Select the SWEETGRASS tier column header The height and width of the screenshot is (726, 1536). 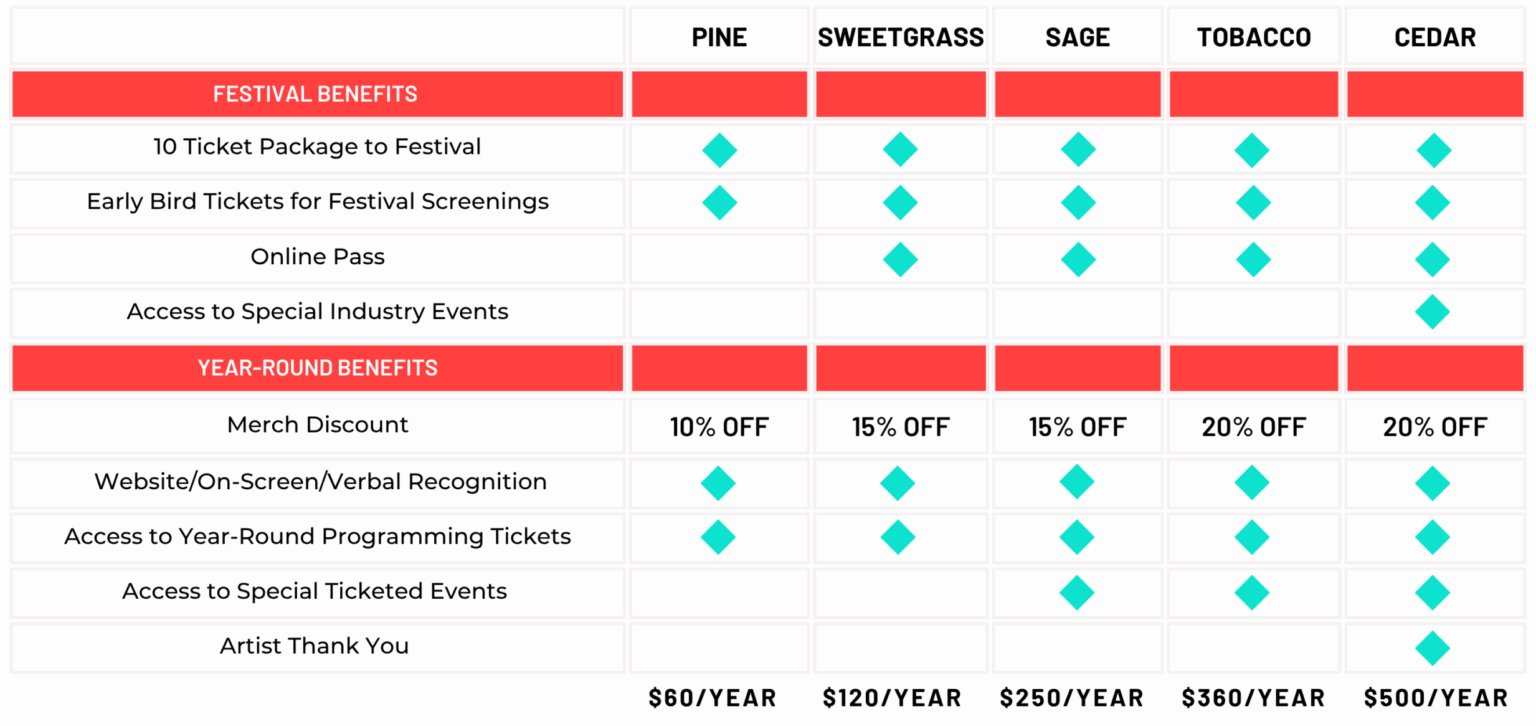[900, 38]
